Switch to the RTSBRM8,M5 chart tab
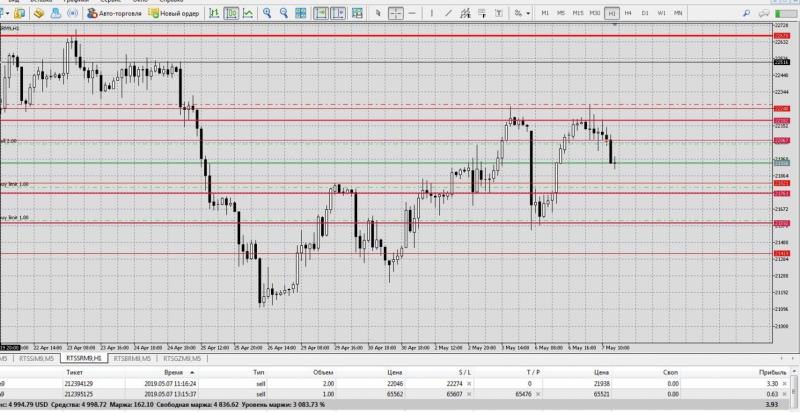800x412 pixels. click(x=132, y=357)
